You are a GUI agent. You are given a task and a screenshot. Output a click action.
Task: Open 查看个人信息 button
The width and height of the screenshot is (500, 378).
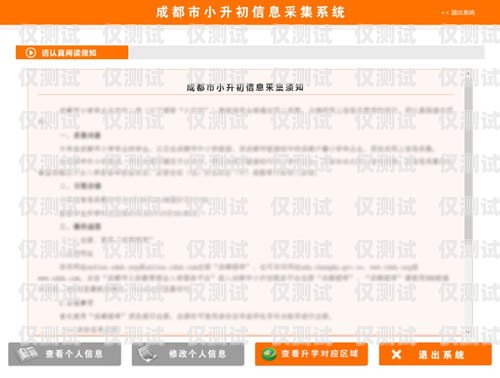coord(65,354)
